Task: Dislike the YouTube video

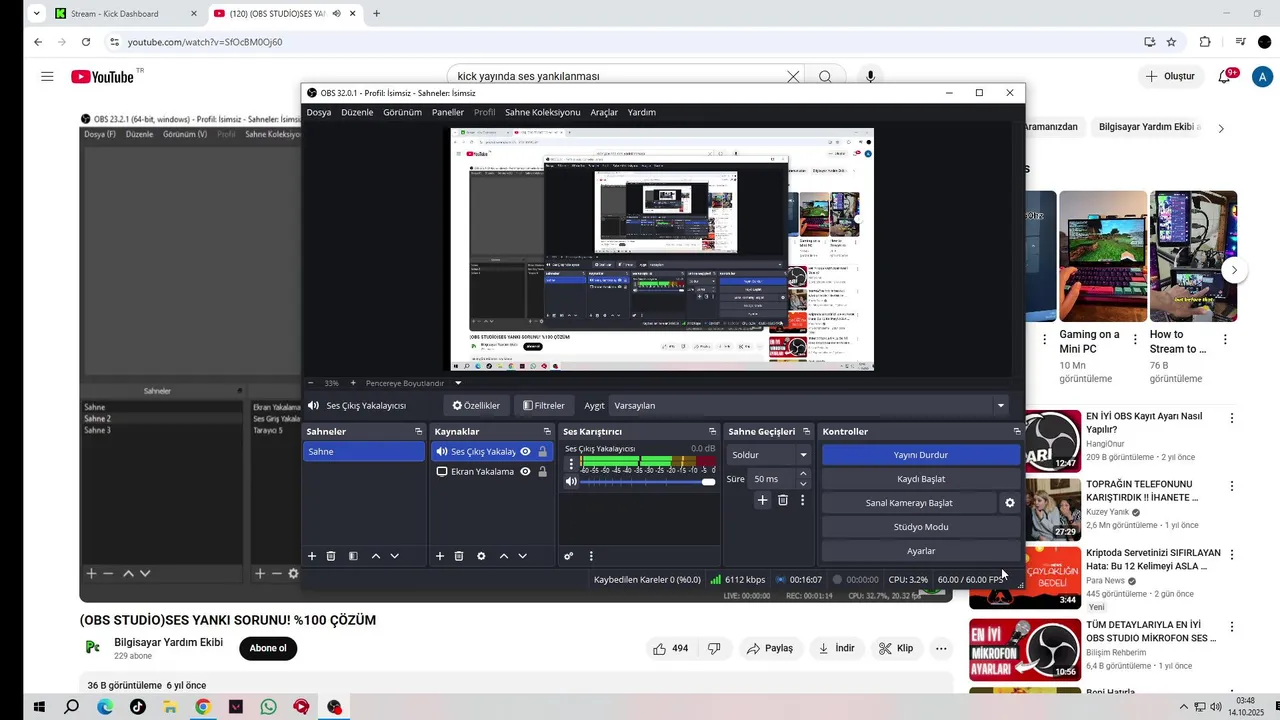Action: [x=714, y=648]
